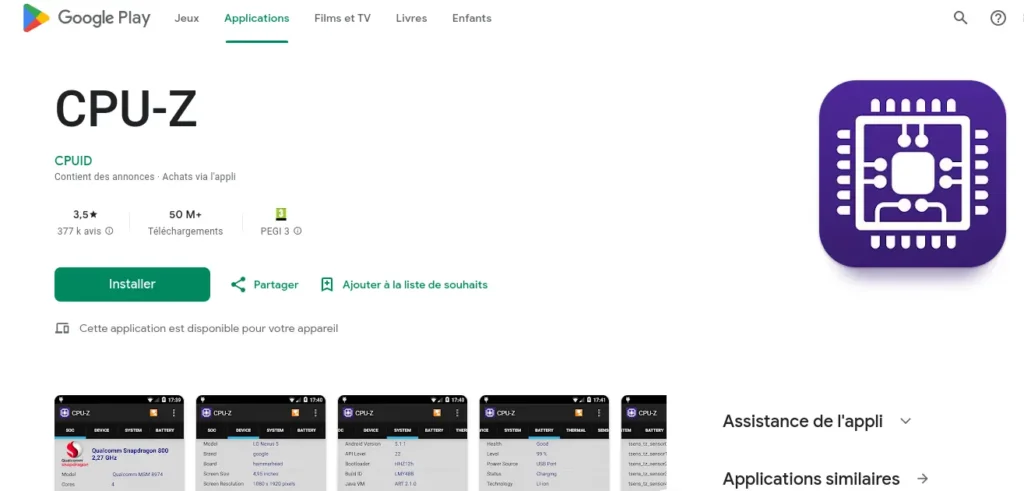Open the CPUID developer link
The image size is (1024, 491).
click(x=73, y=161)
